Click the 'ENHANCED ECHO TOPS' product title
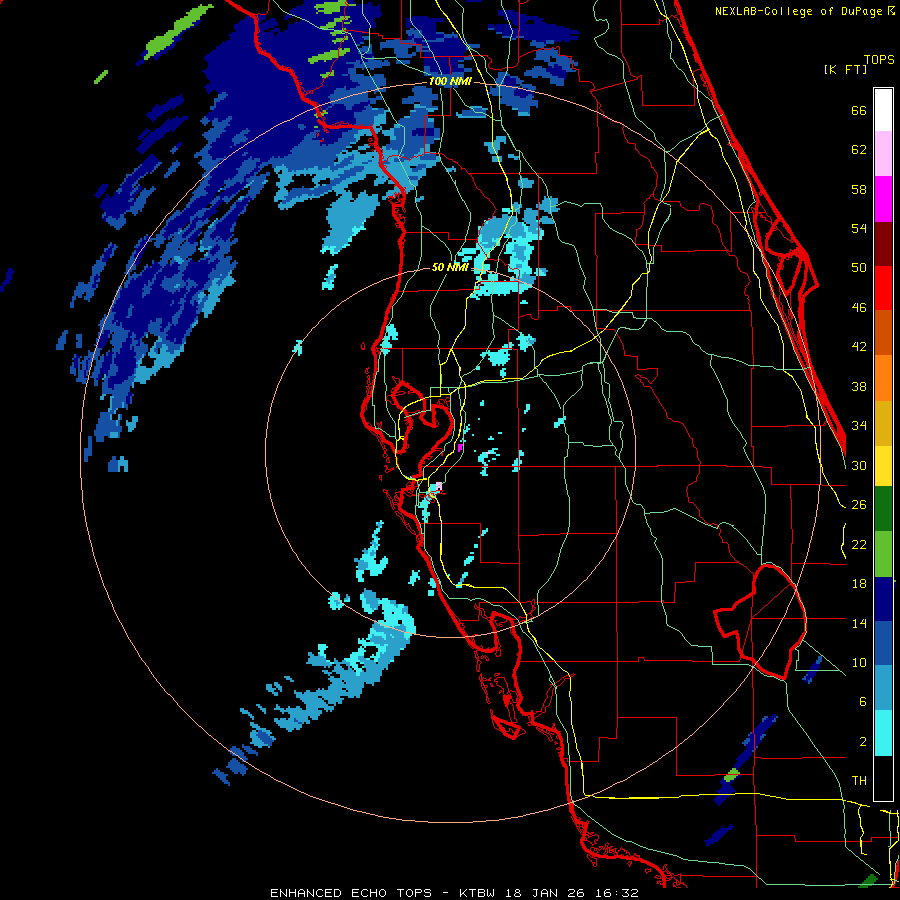 (x=351, y=893)
